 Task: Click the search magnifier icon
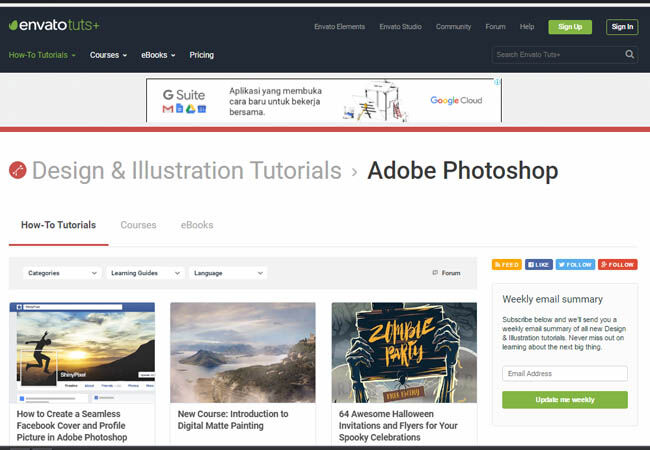tap(629, 54)
